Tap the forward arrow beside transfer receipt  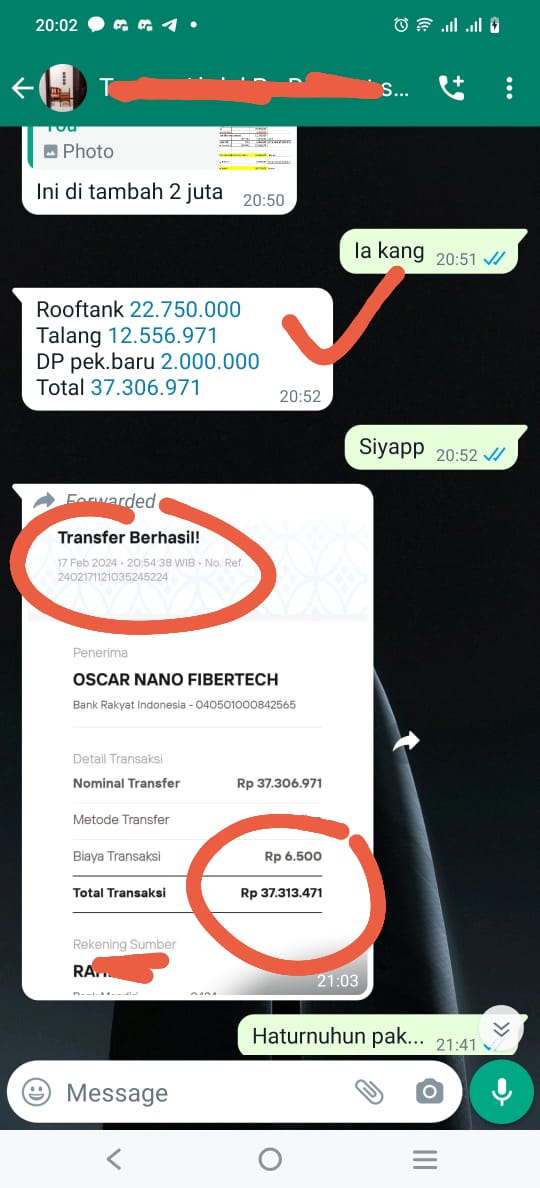point(406,742)
